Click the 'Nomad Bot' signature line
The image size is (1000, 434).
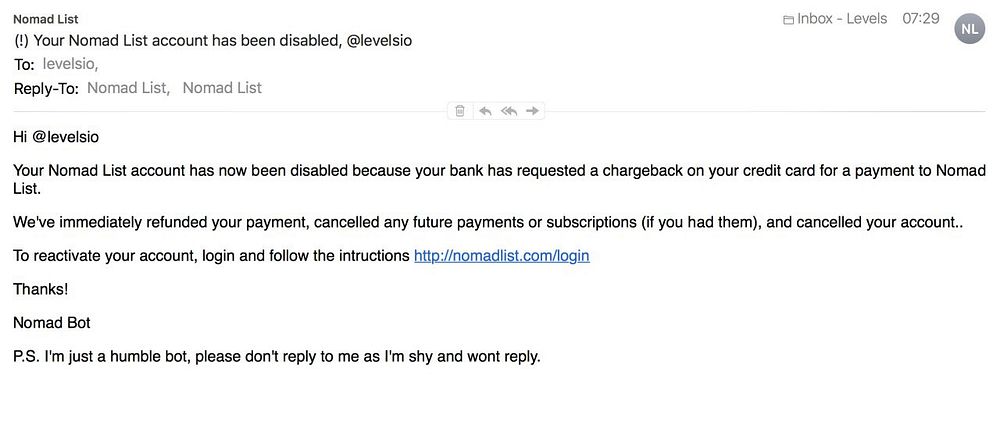pos(52,322)
